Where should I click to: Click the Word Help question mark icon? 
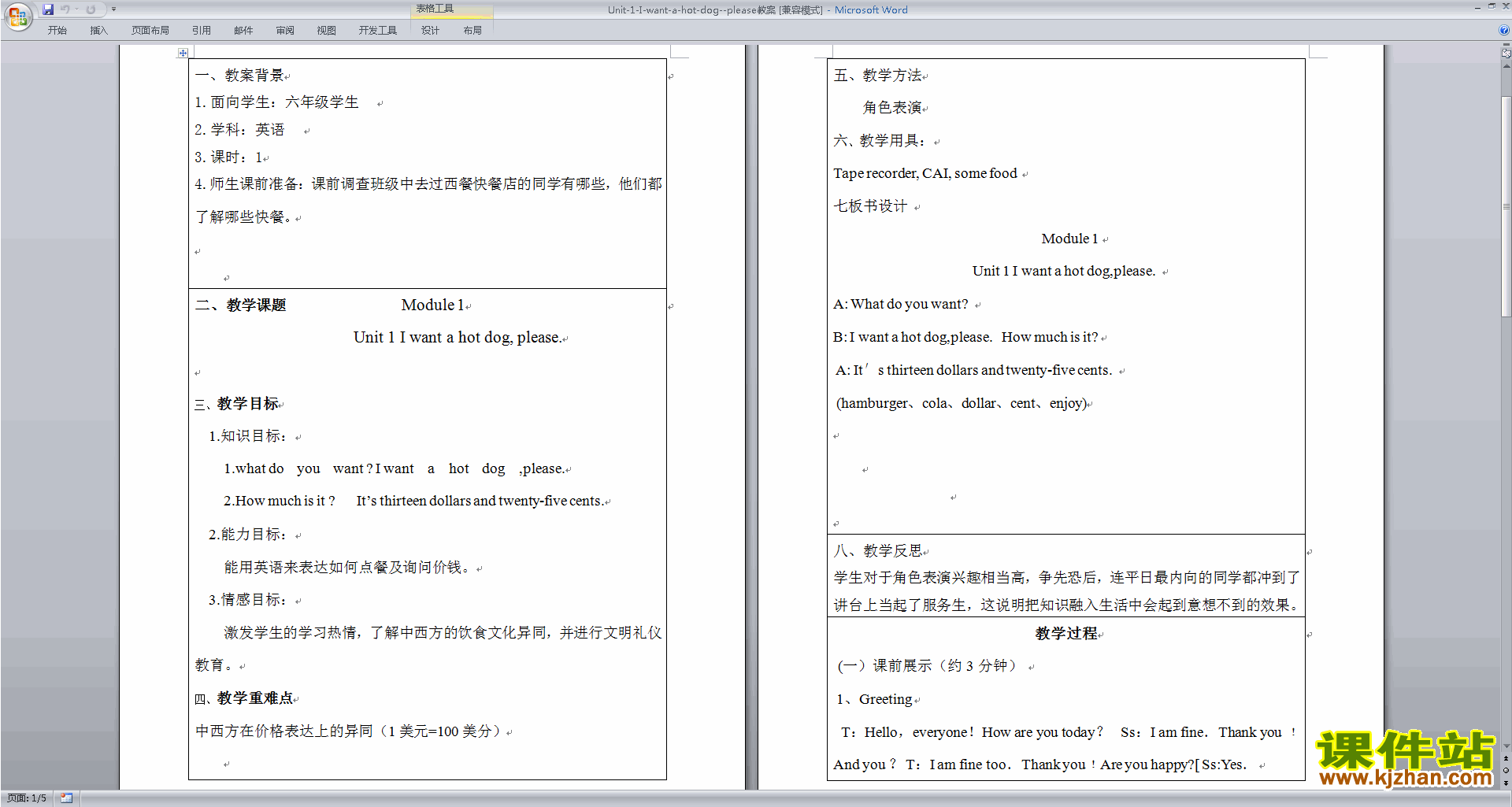tap(1503, 30)
